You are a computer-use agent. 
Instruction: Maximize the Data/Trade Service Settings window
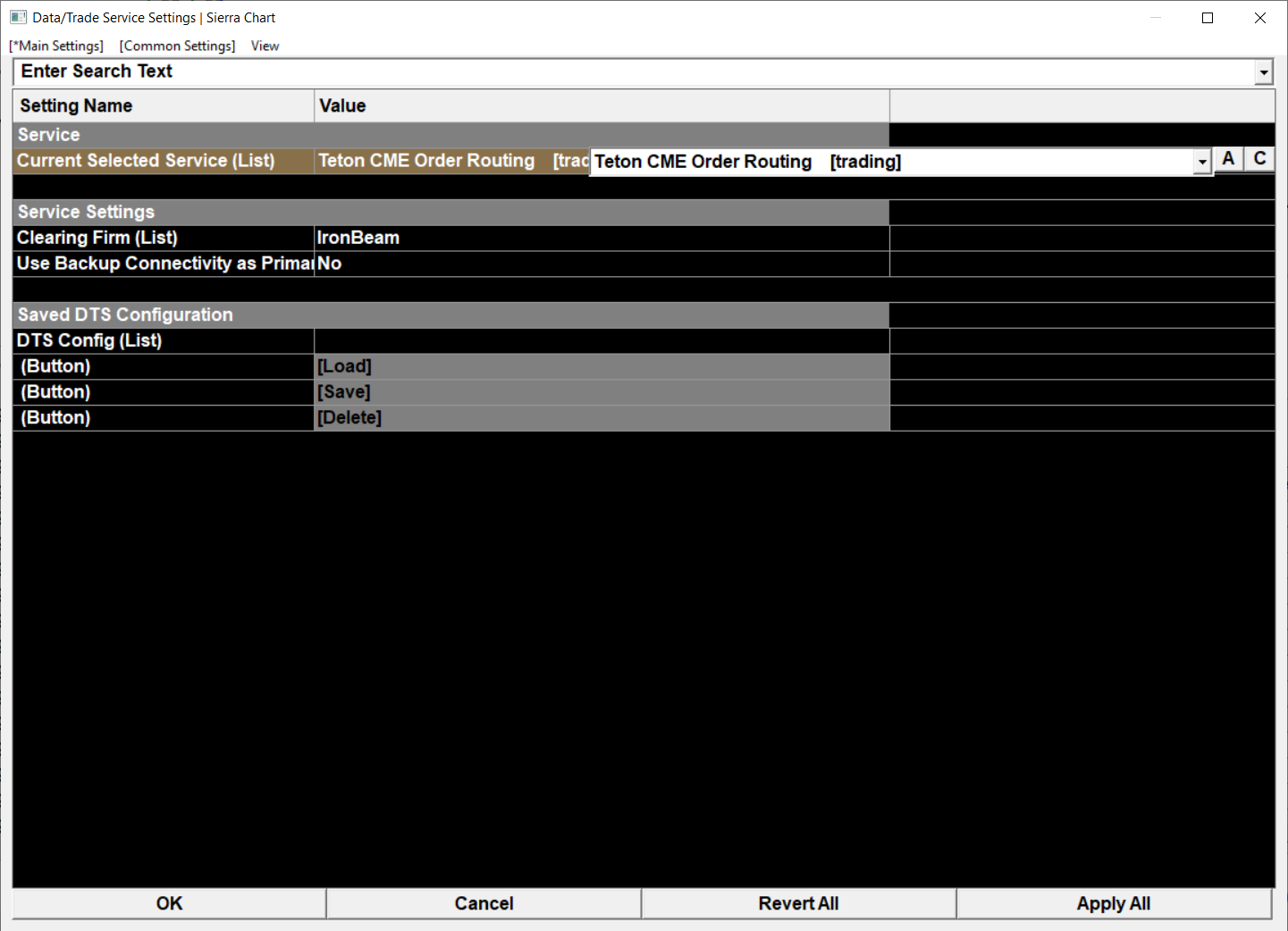click(1208, 18)
